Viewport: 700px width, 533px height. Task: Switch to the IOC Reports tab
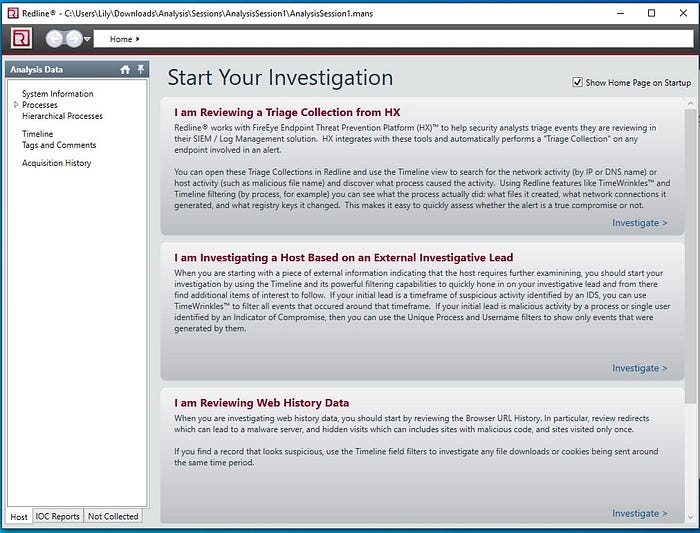click(58, 516)
